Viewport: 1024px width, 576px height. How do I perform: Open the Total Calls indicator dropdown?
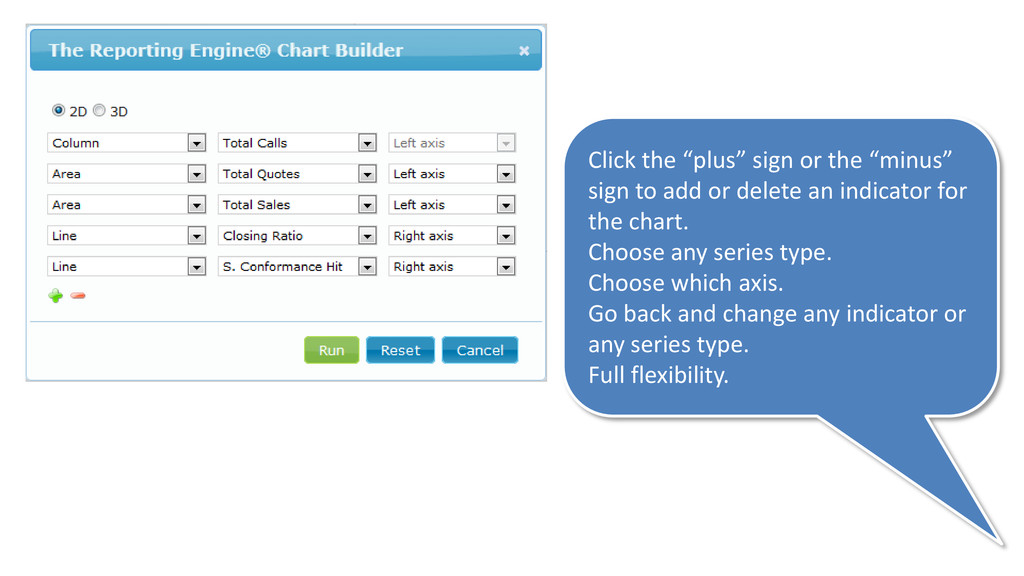click(x=297, y=143)
